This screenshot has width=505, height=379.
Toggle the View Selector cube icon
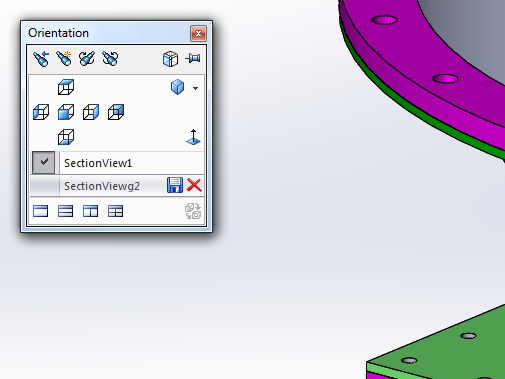[x=170, y=59]
